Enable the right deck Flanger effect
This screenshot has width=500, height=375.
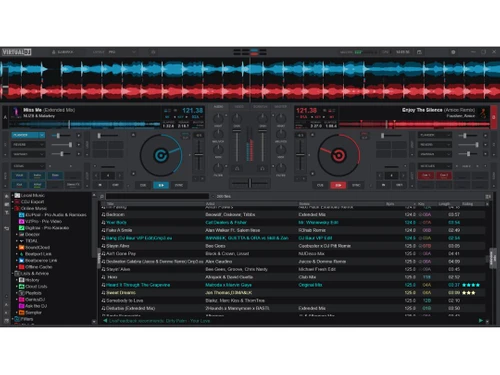431,135
